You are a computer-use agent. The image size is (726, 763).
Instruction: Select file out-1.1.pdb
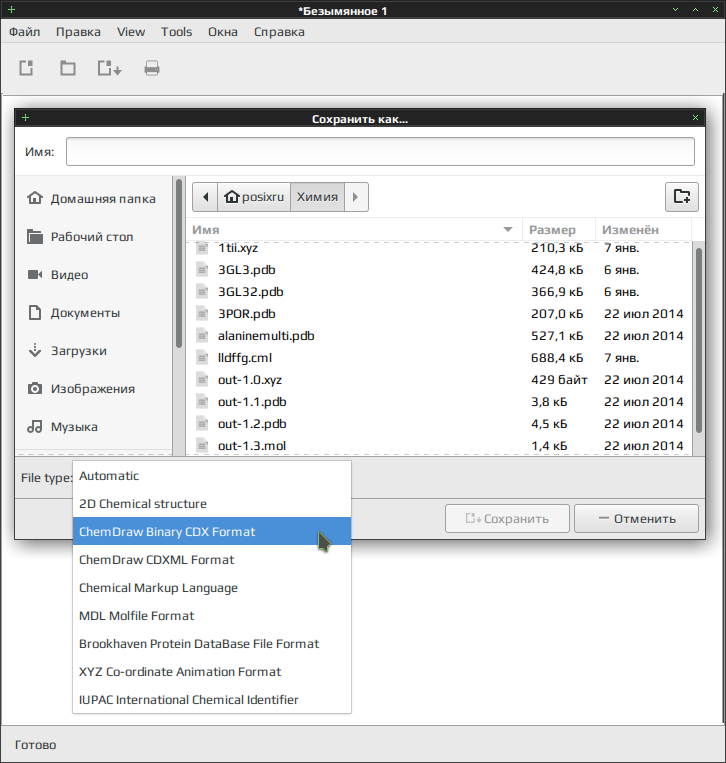[x=439, y=401]
